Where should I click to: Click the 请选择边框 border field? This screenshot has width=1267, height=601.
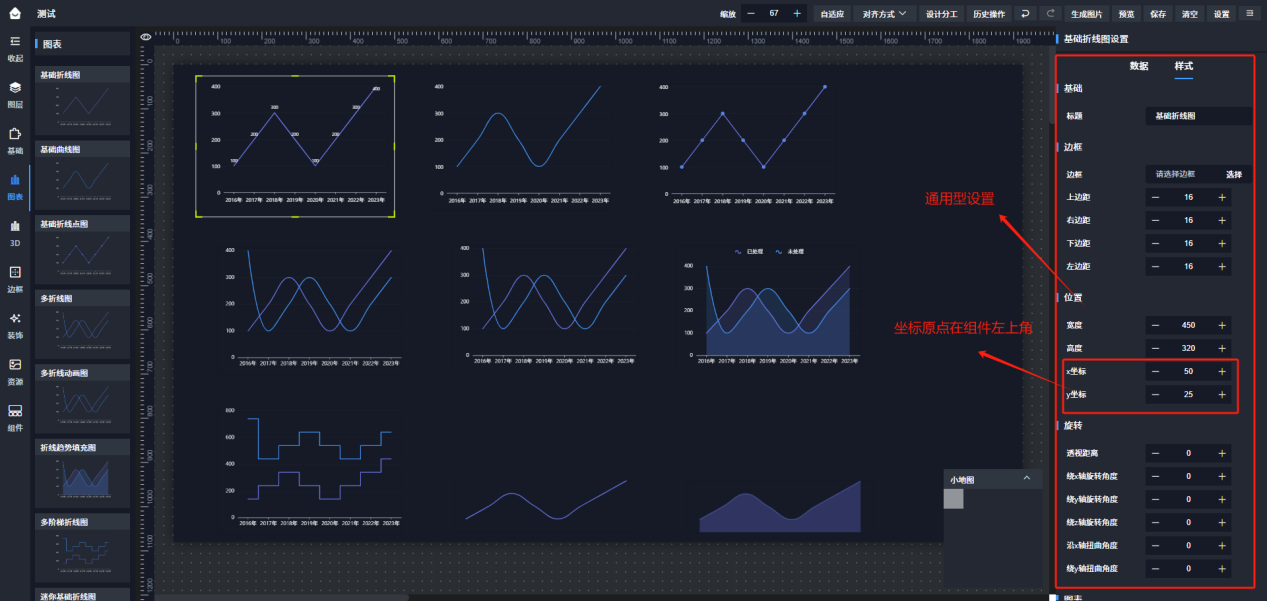tap(1182, 174)
